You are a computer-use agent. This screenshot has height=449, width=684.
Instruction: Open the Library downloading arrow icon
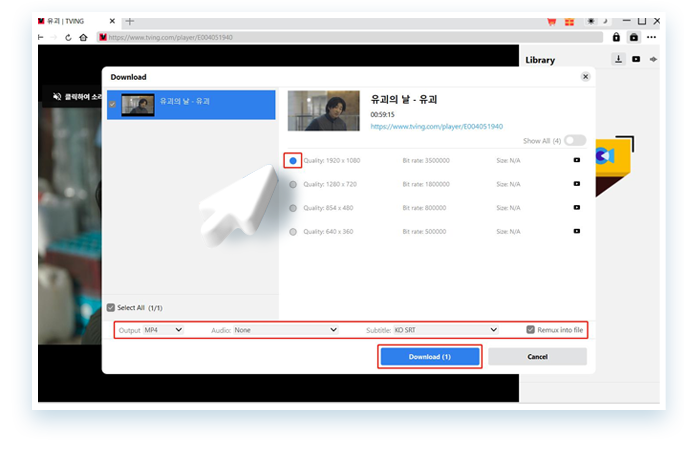pos(619,59)
